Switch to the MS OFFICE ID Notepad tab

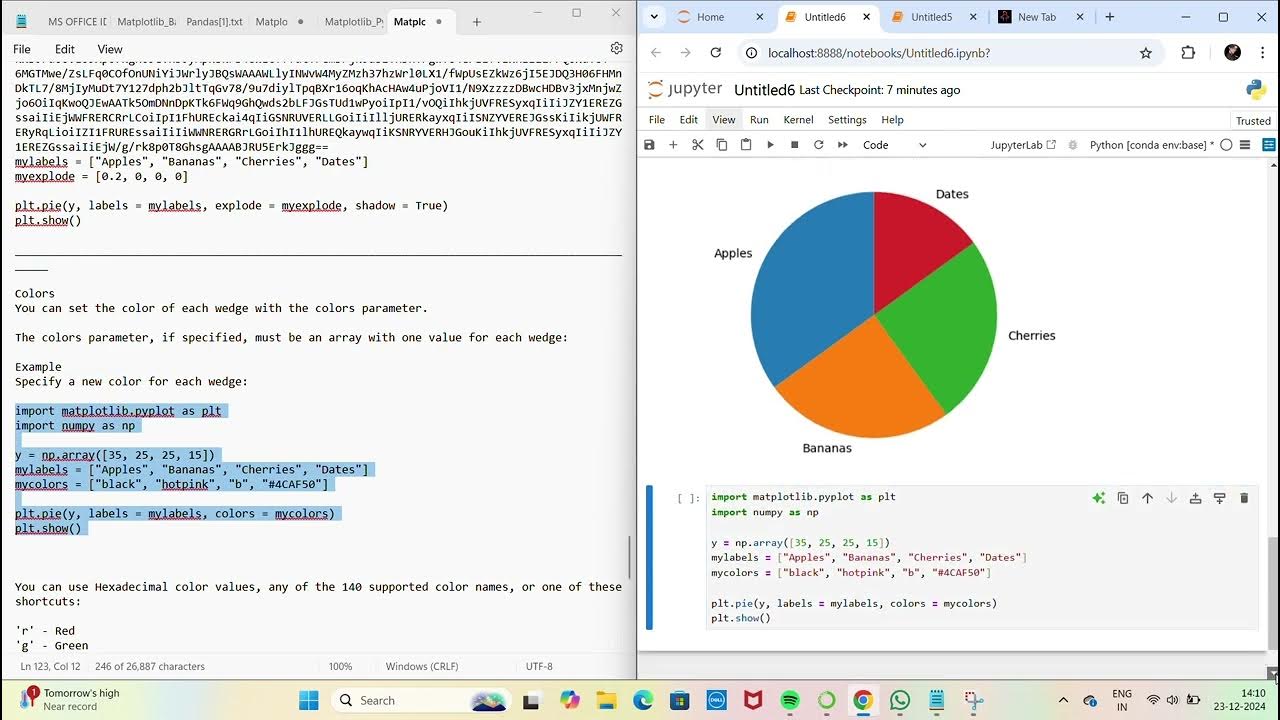tap(77, 21)
